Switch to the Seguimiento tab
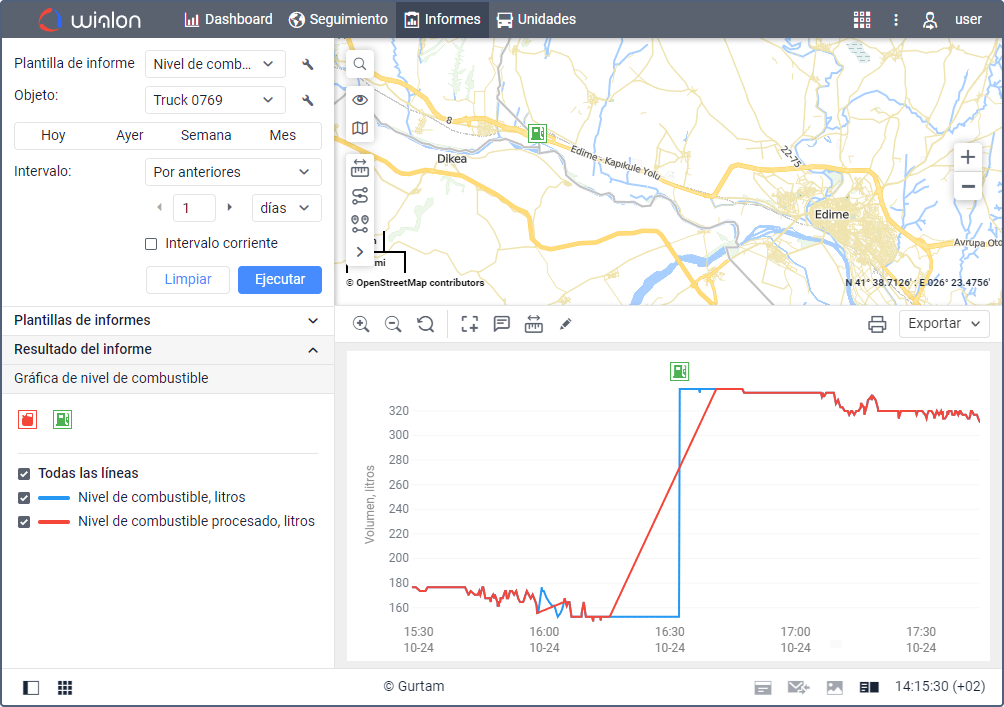This screenshot has width=1004, height=707. tap(338, 20)
